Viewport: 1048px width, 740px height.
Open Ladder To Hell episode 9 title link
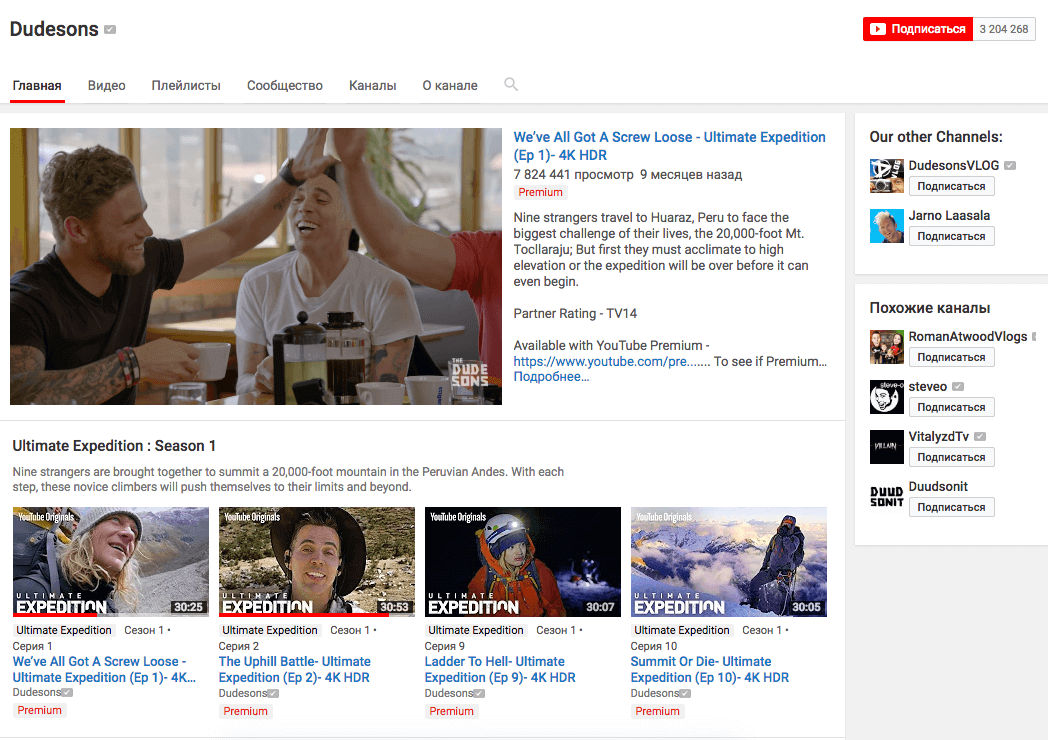pyautogui.click(x=500, y=669)
